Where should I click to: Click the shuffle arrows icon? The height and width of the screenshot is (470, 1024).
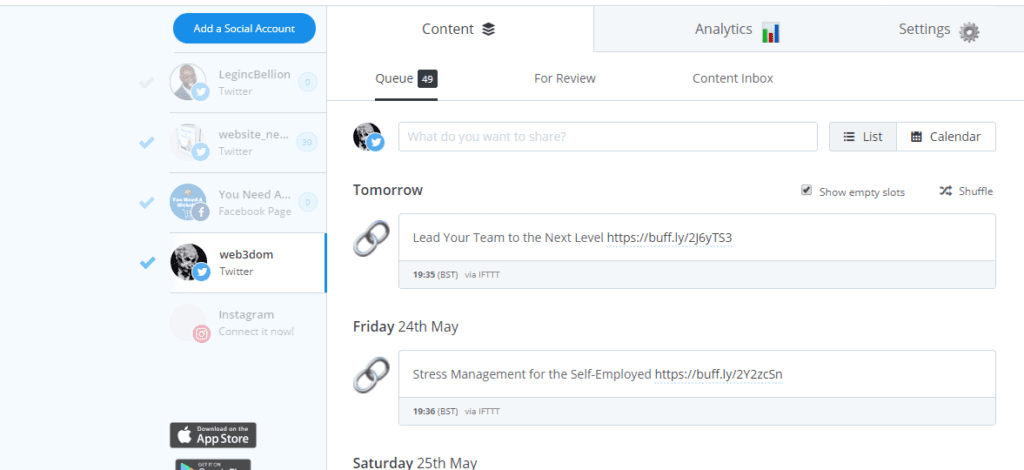coord(946,191)
